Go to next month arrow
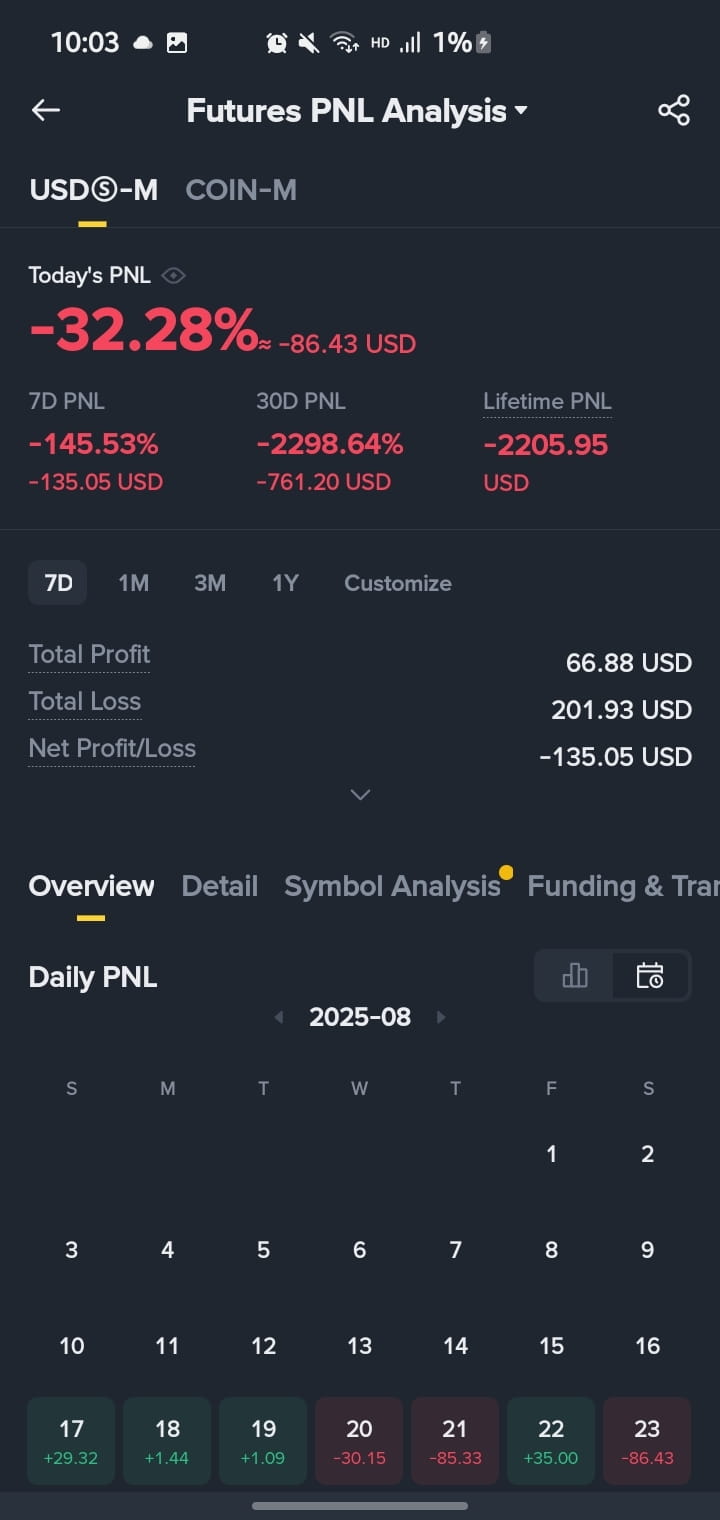This screenshot has width=720, height=1520. (441, 1017)
